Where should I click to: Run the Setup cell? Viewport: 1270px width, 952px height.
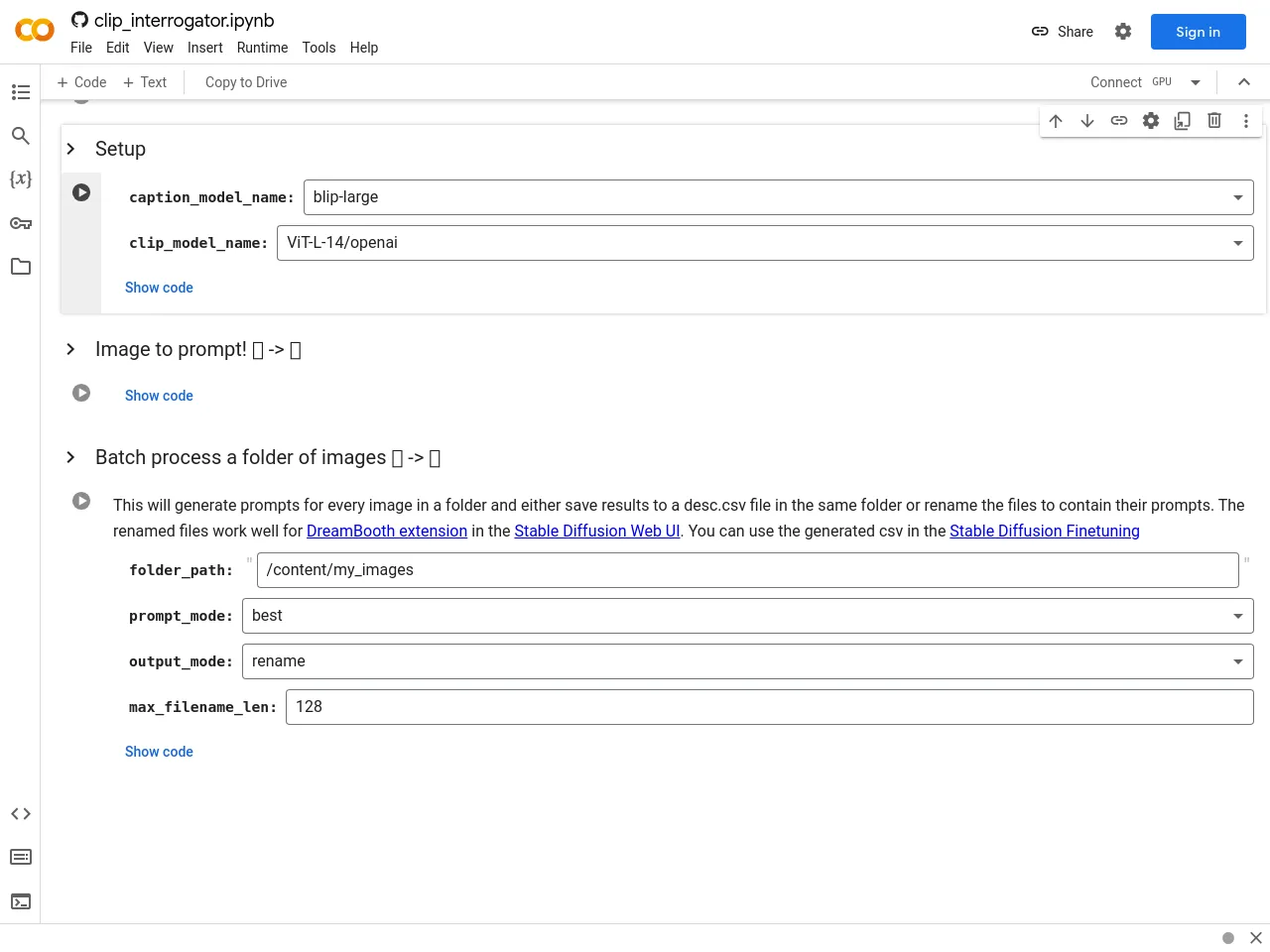pos(81,192)
